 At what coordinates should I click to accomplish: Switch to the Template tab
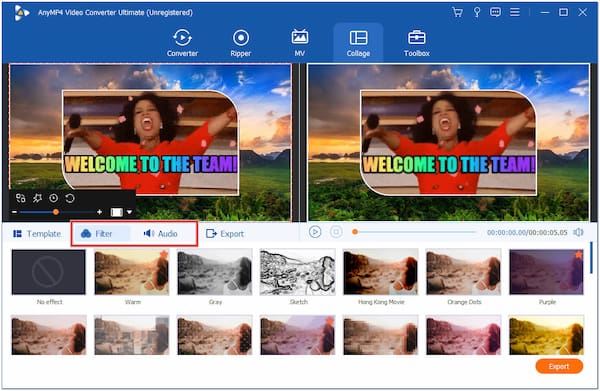(37, 234)
